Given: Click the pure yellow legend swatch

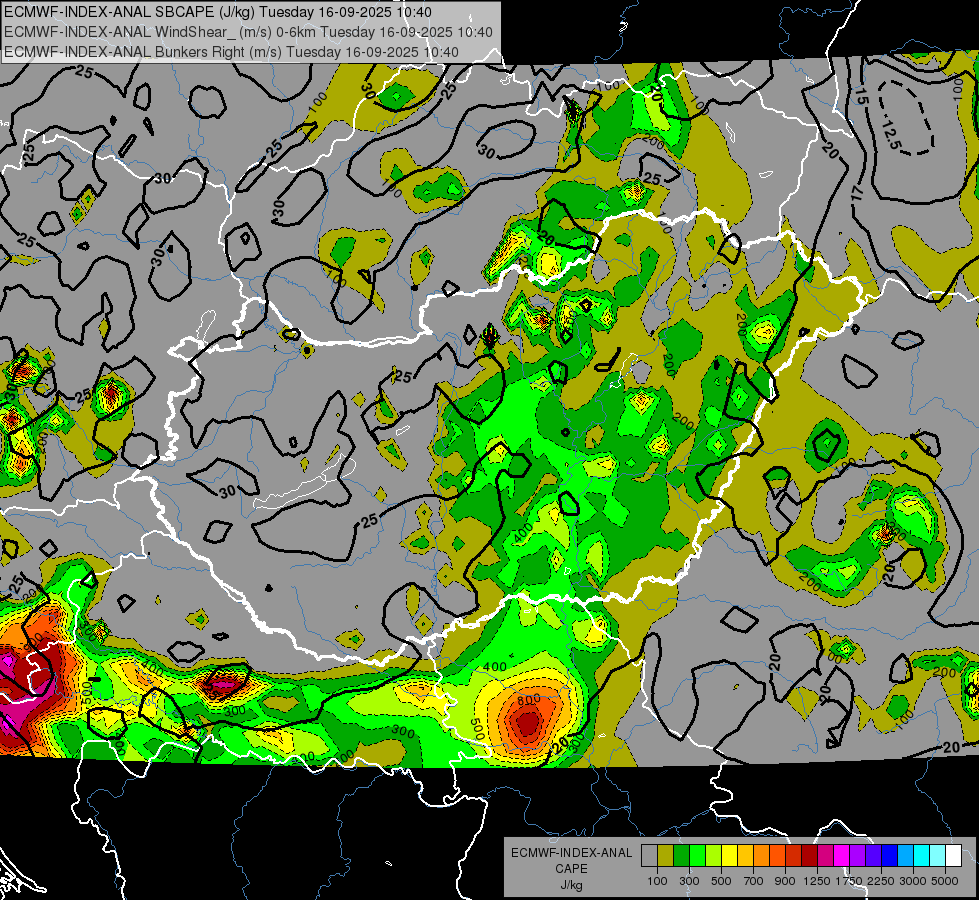Looking at the screenshot, I should point(729,855).
